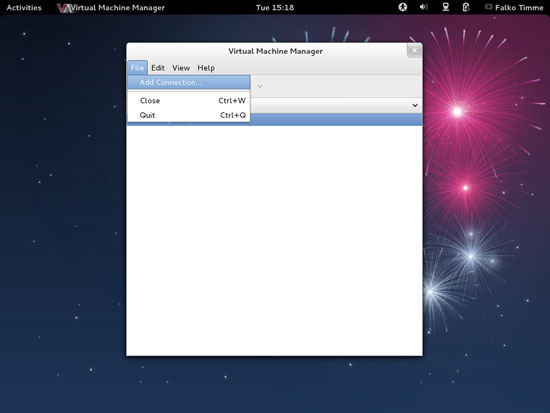The height and width of the screenshot is (413, 550).
Task: Open the Help menu
Action: tap(206, 68)
